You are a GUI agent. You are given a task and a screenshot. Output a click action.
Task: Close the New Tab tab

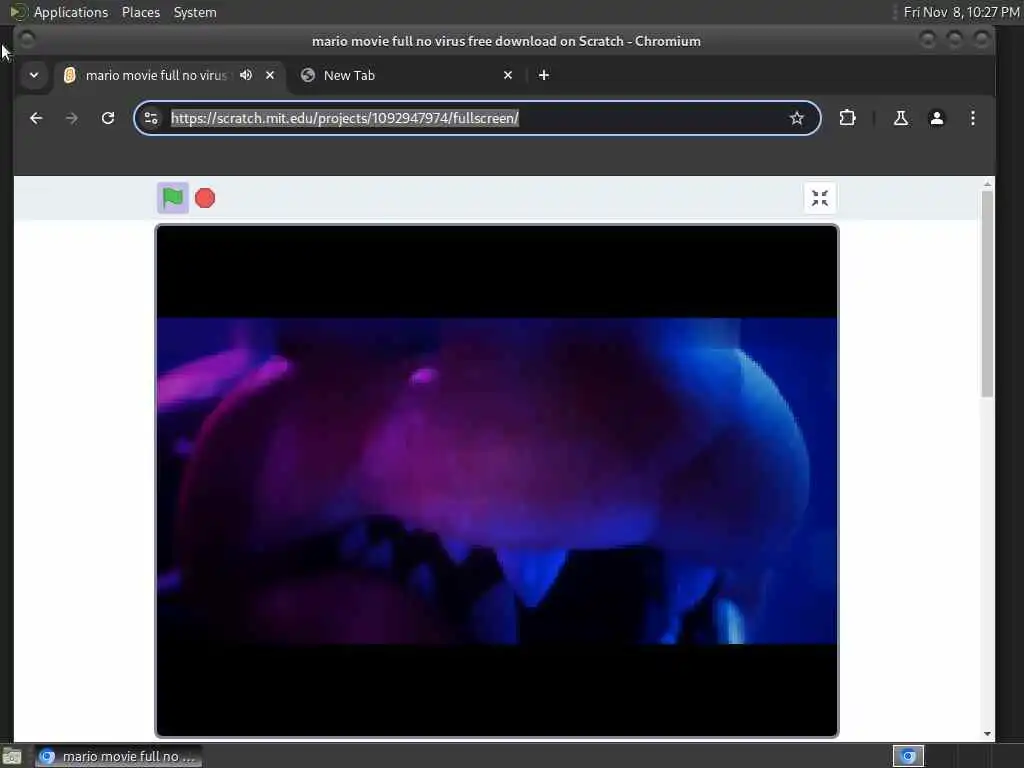tap(508, 75)
